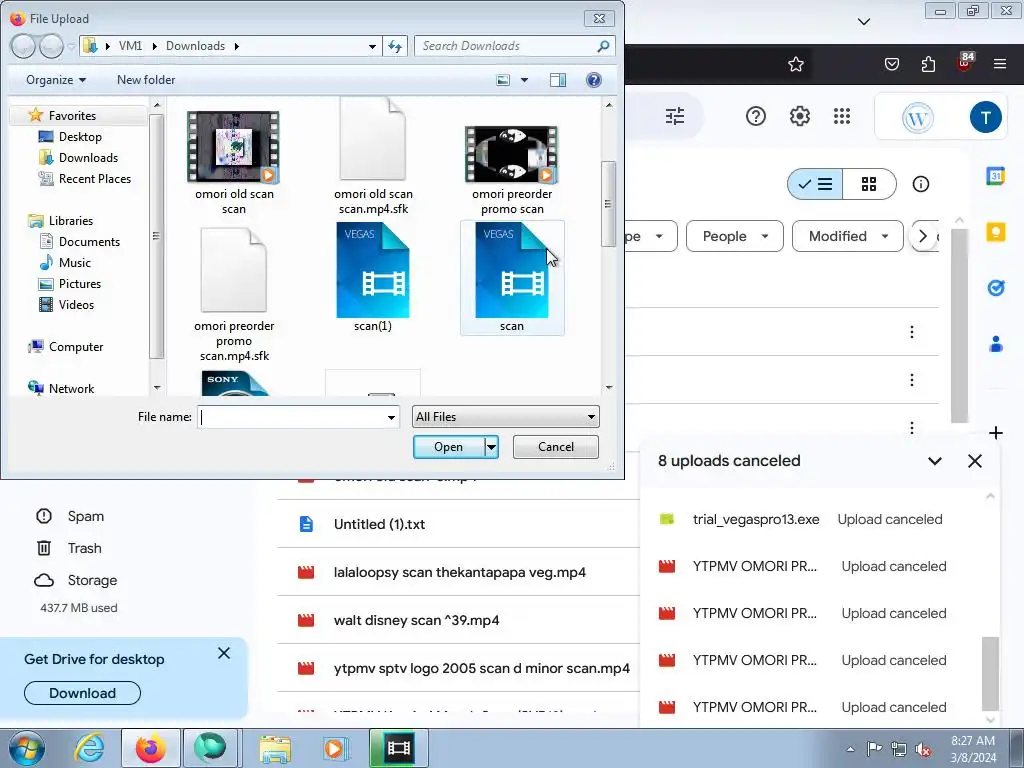Switch Drive to list layout
The height and width of the screenshot is (768, 1024).
point(815,184)
